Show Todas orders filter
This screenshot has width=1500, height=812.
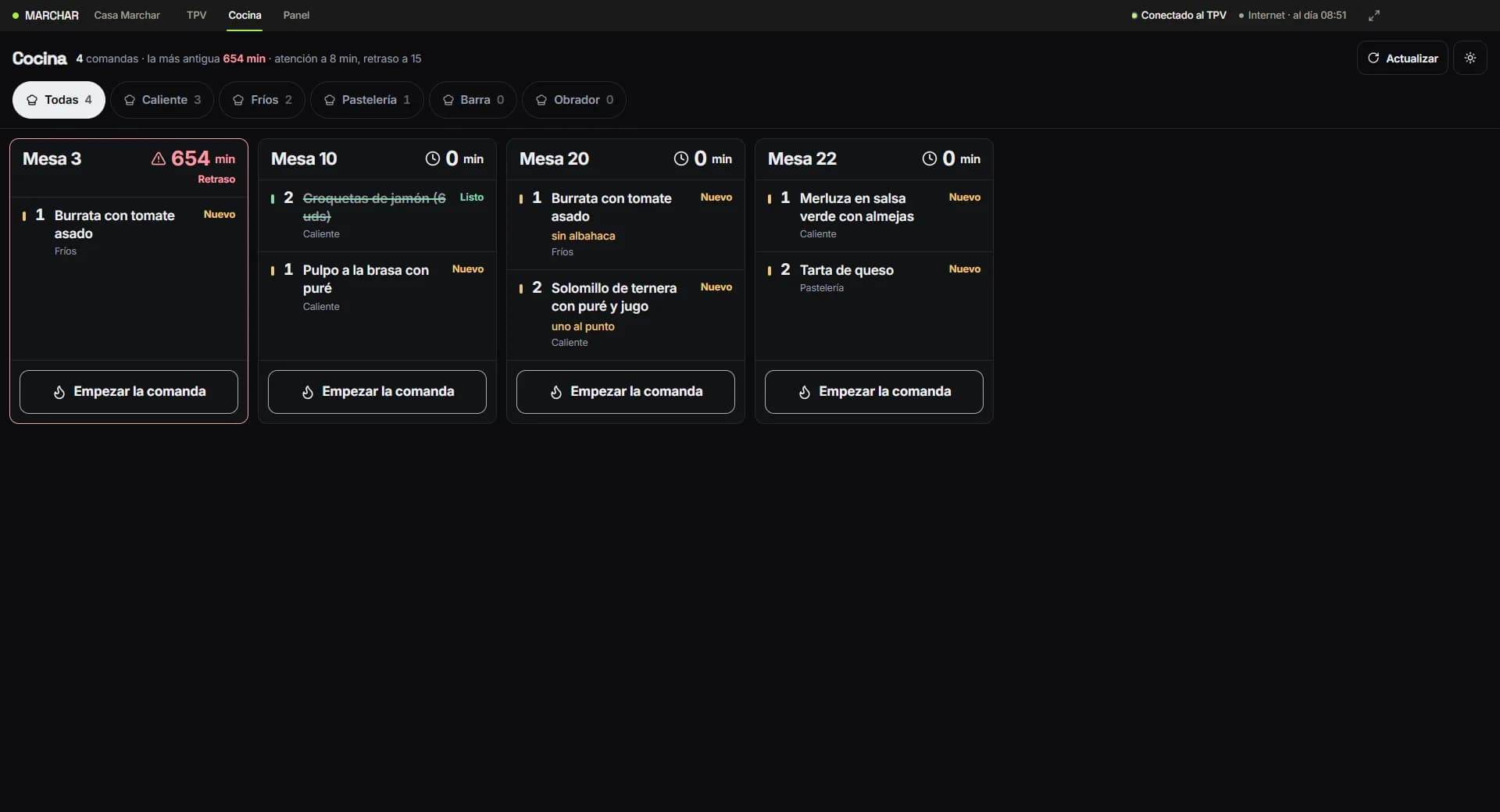[x=59, y=100]
